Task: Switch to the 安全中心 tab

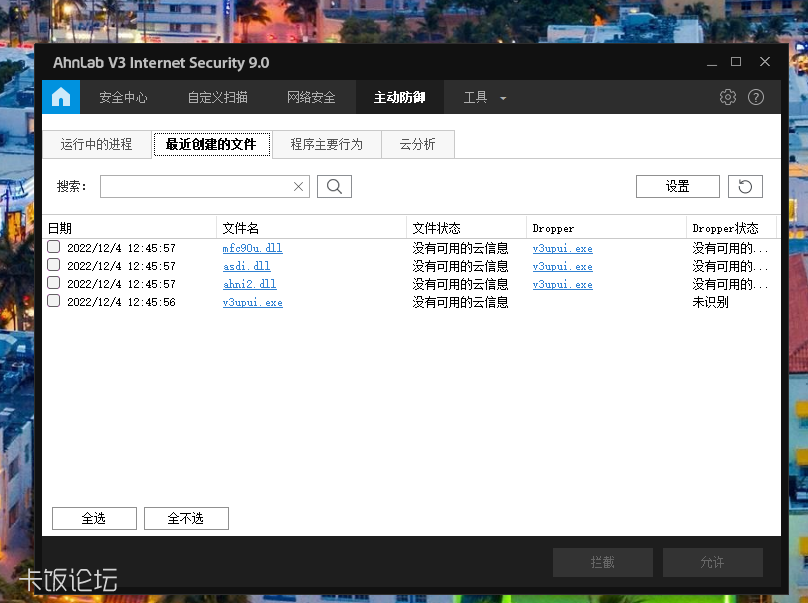Action: [123, 97]
